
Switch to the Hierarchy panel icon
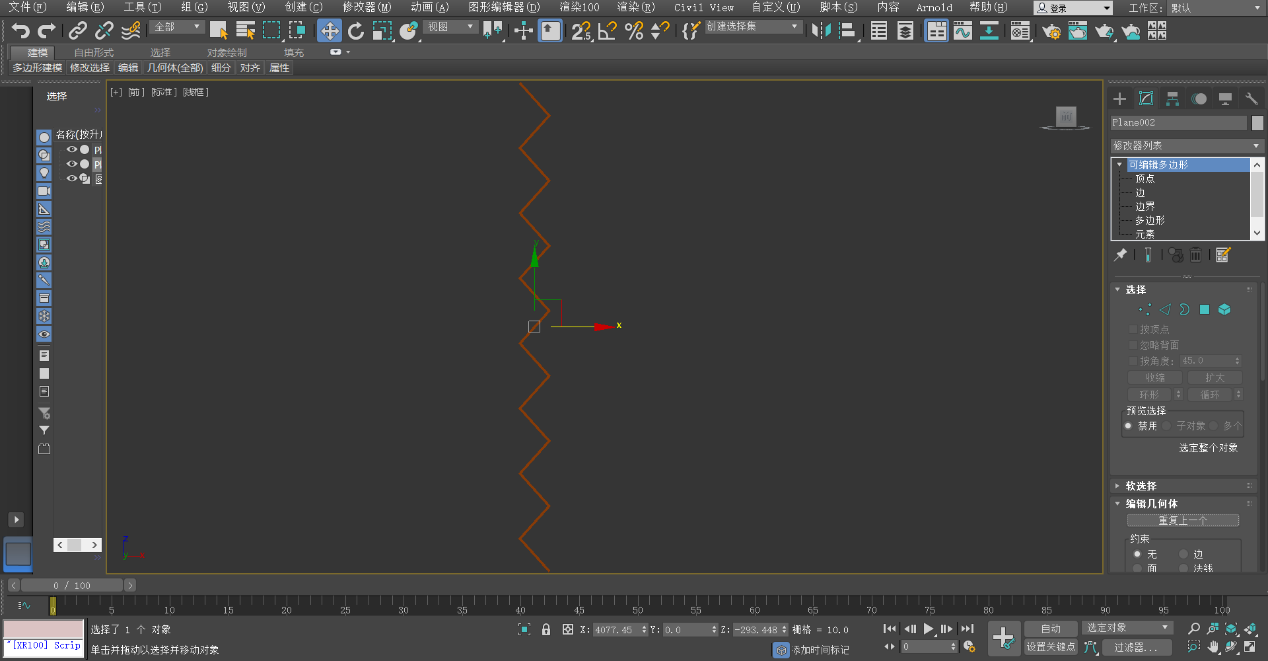point(1172,98)
